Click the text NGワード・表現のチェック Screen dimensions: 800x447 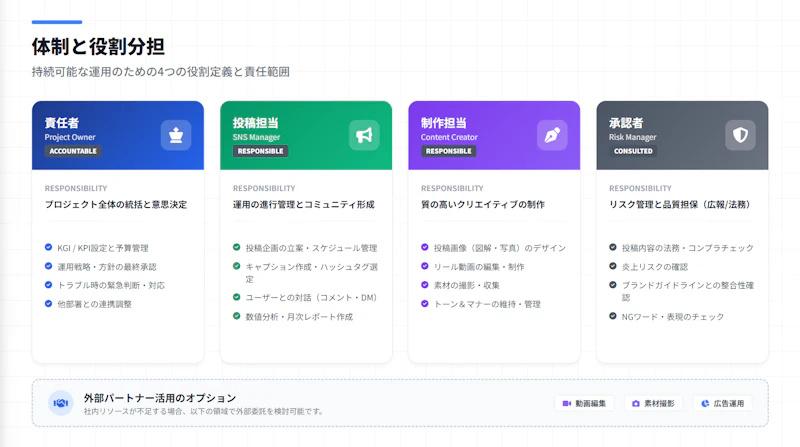point(672,317)
